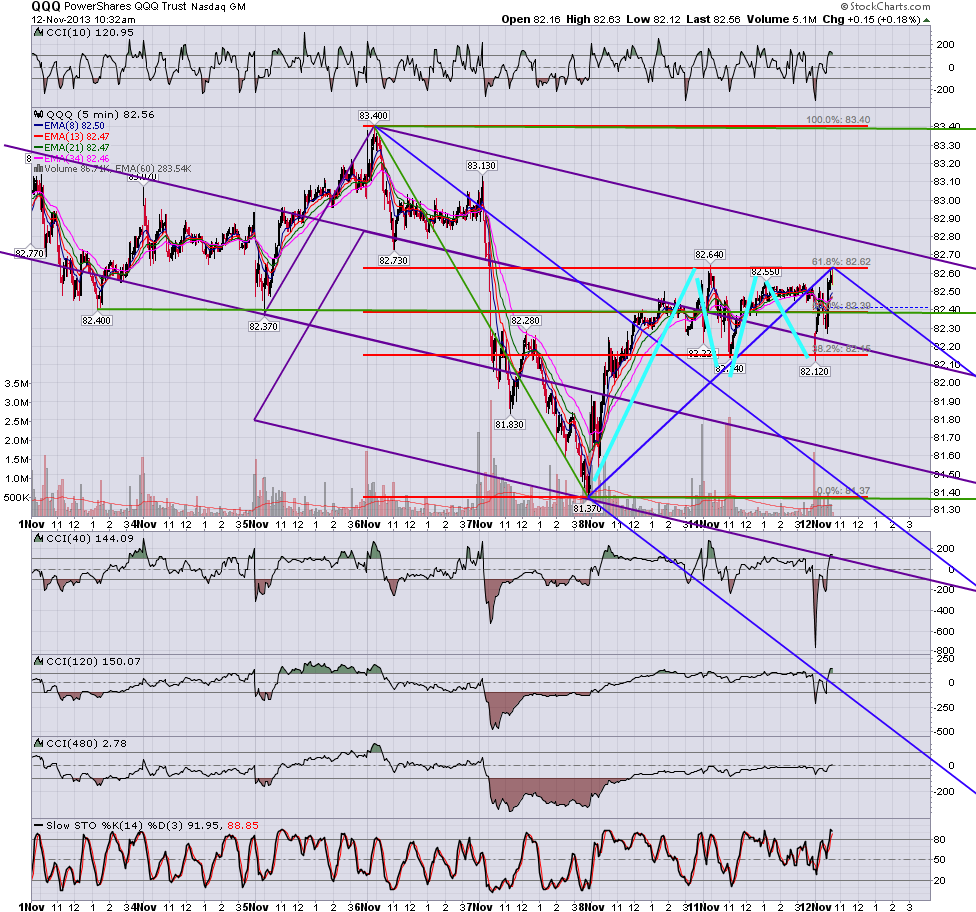Click the '81.830' price label

510,425
